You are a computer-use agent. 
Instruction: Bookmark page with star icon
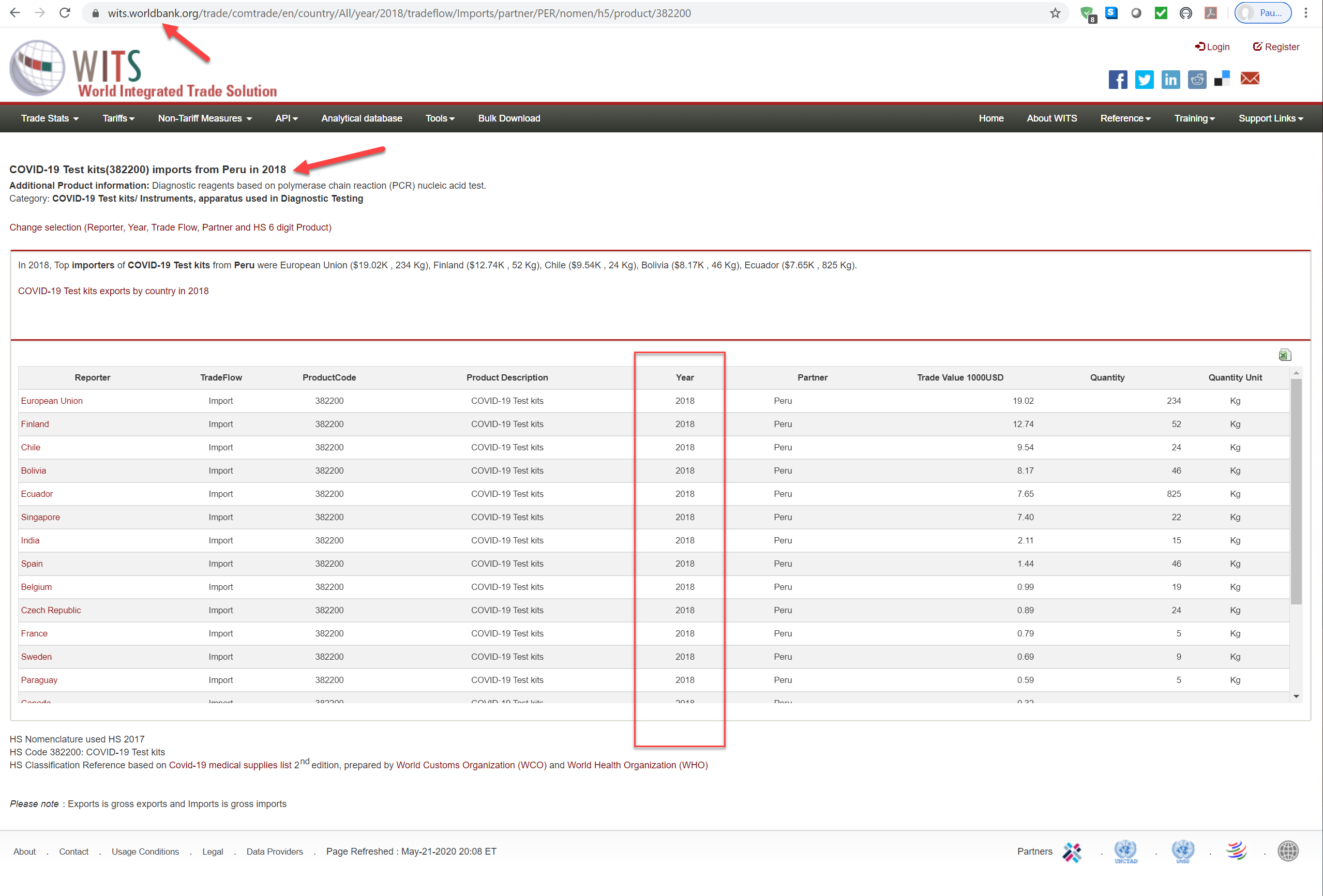(x=1055, y=13)
